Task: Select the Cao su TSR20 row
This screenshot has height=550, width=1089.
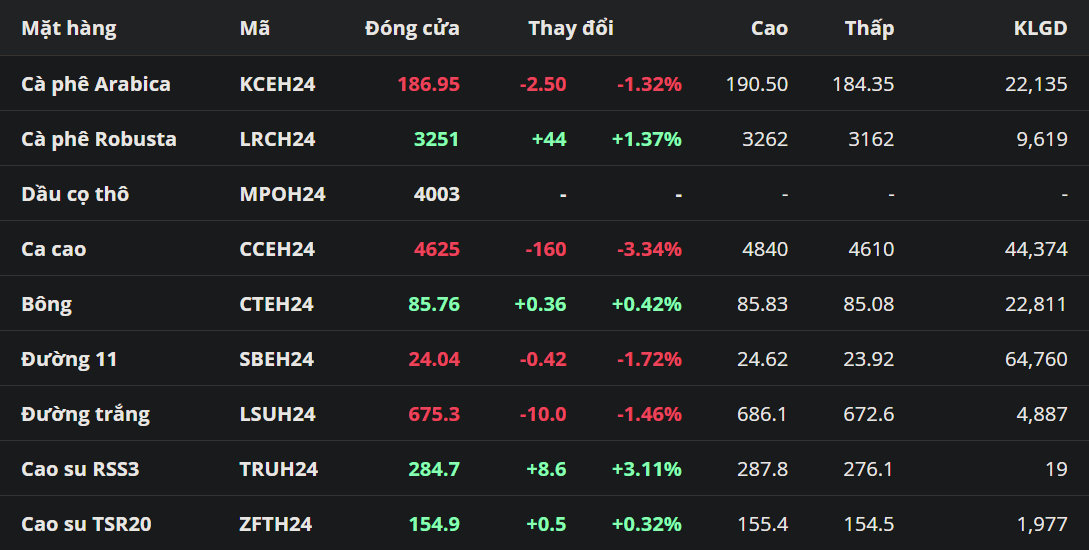Action: 86,524
